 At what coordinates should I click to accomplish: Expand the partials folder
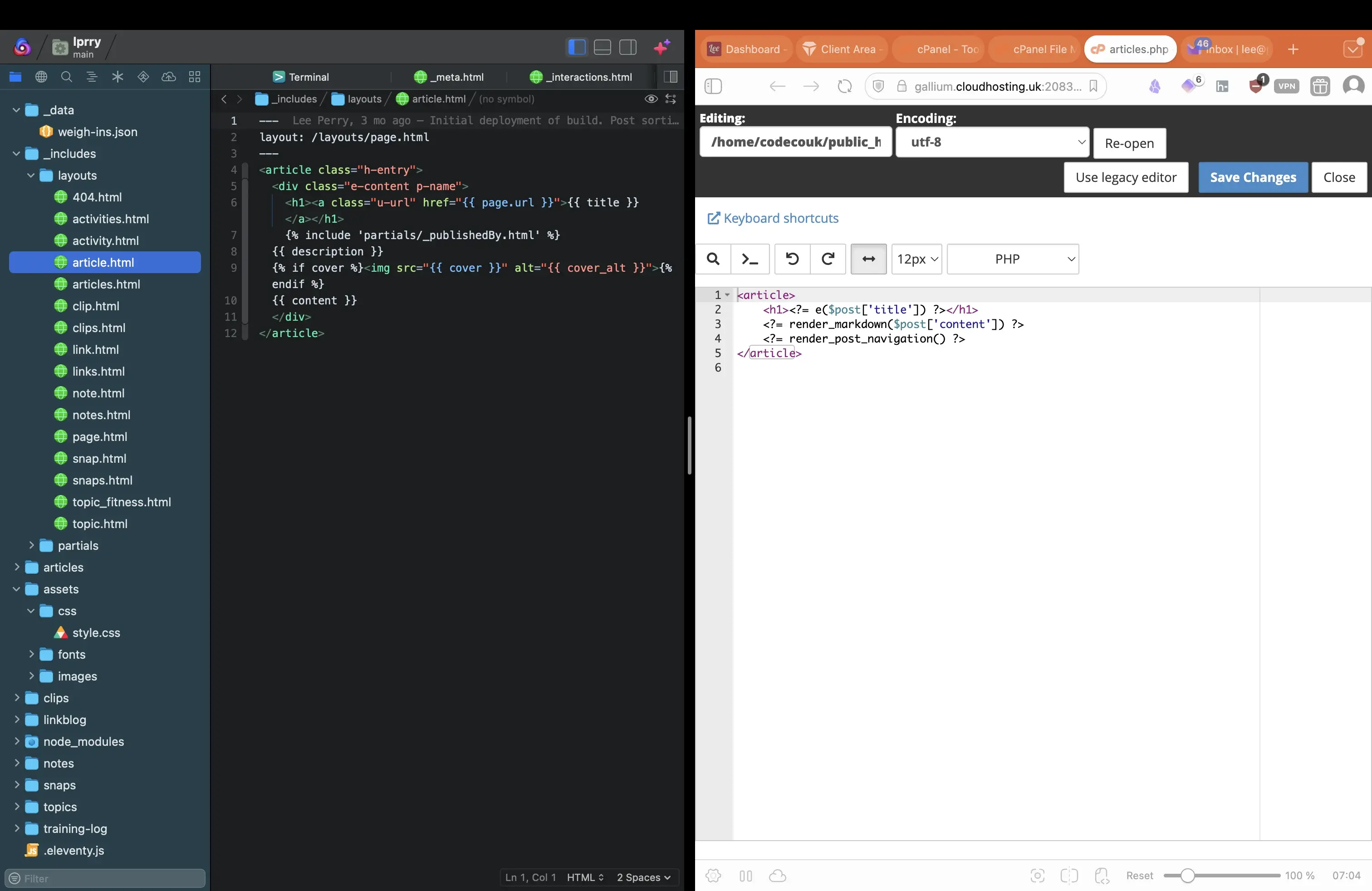pyautogui.click(x=32, y=545)
